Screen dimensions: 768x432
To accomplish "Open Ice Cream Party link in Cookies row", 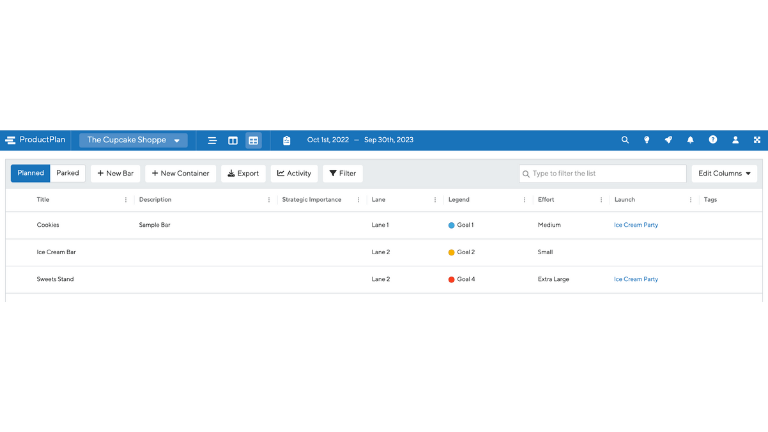I will tap(636, 225).
